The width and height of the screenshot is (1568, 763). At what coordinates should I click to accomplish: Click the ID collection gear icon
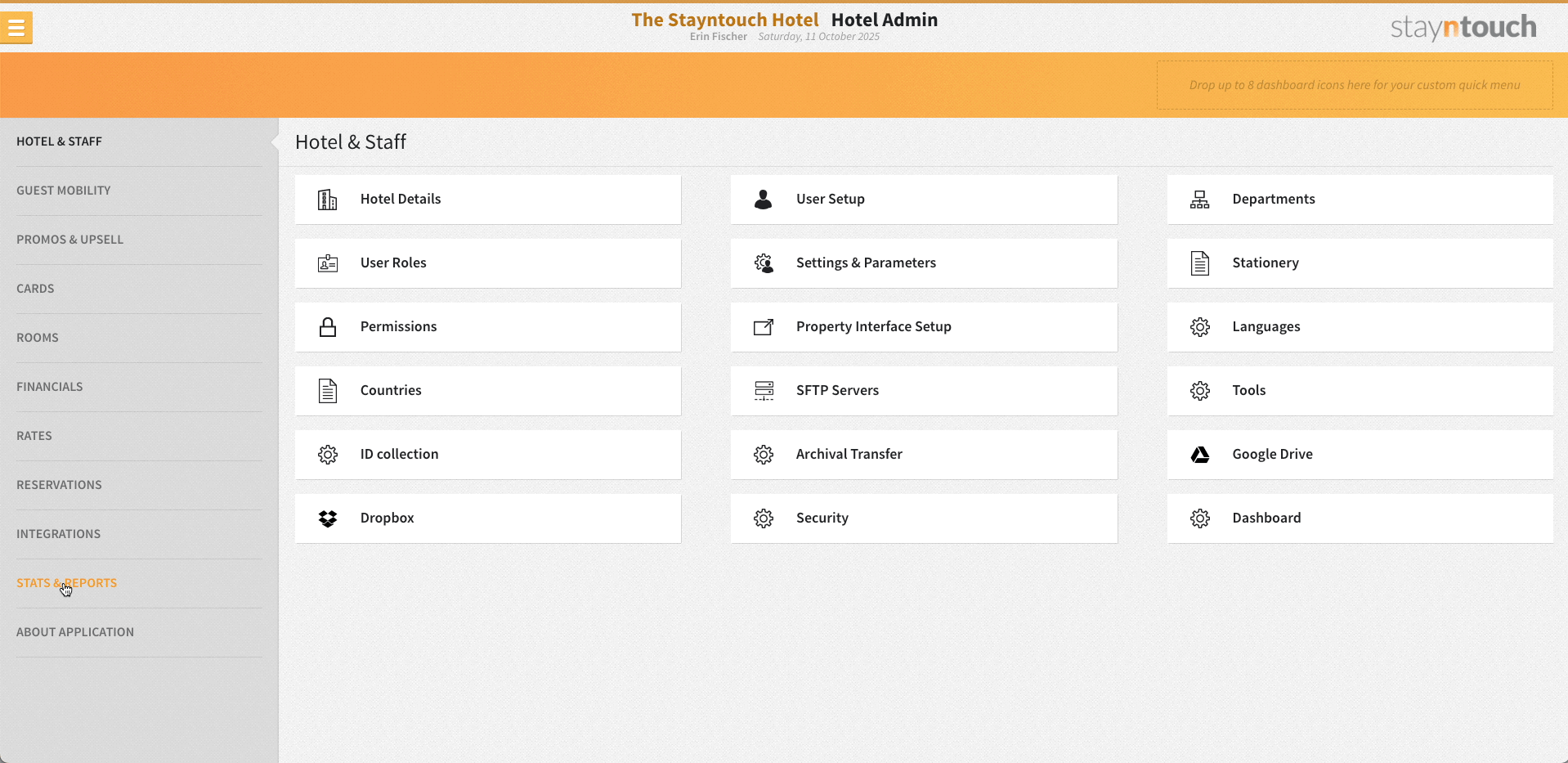(328, 455)
